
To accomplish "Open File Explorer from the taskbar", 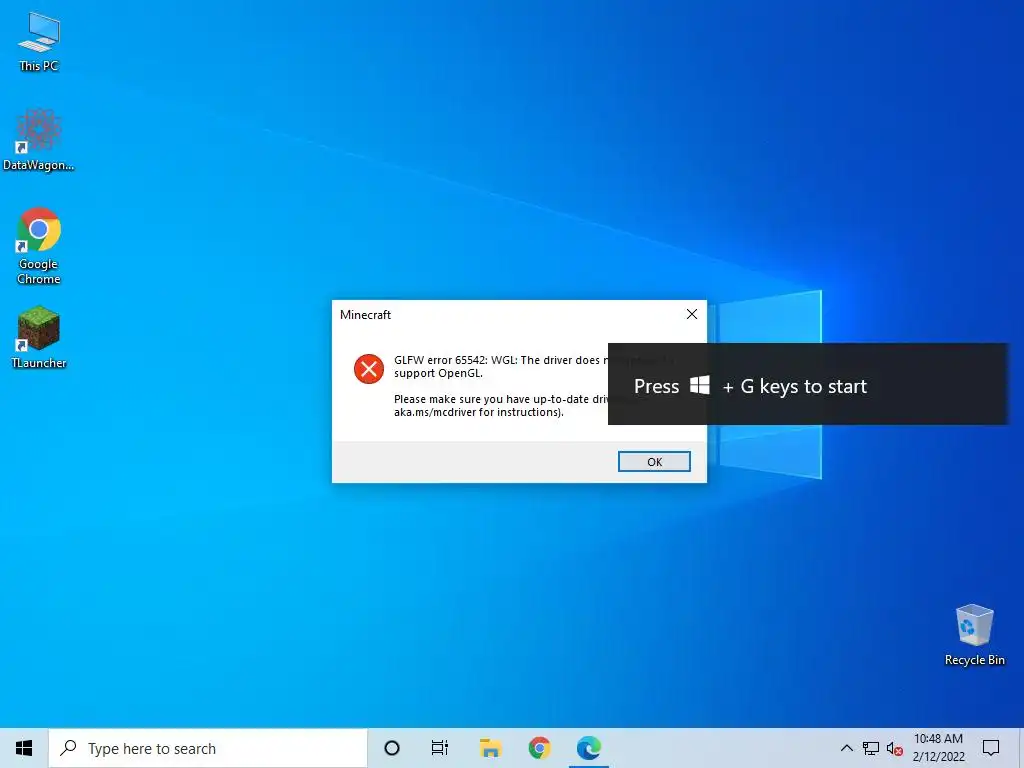I will click(x=490, y=748).
